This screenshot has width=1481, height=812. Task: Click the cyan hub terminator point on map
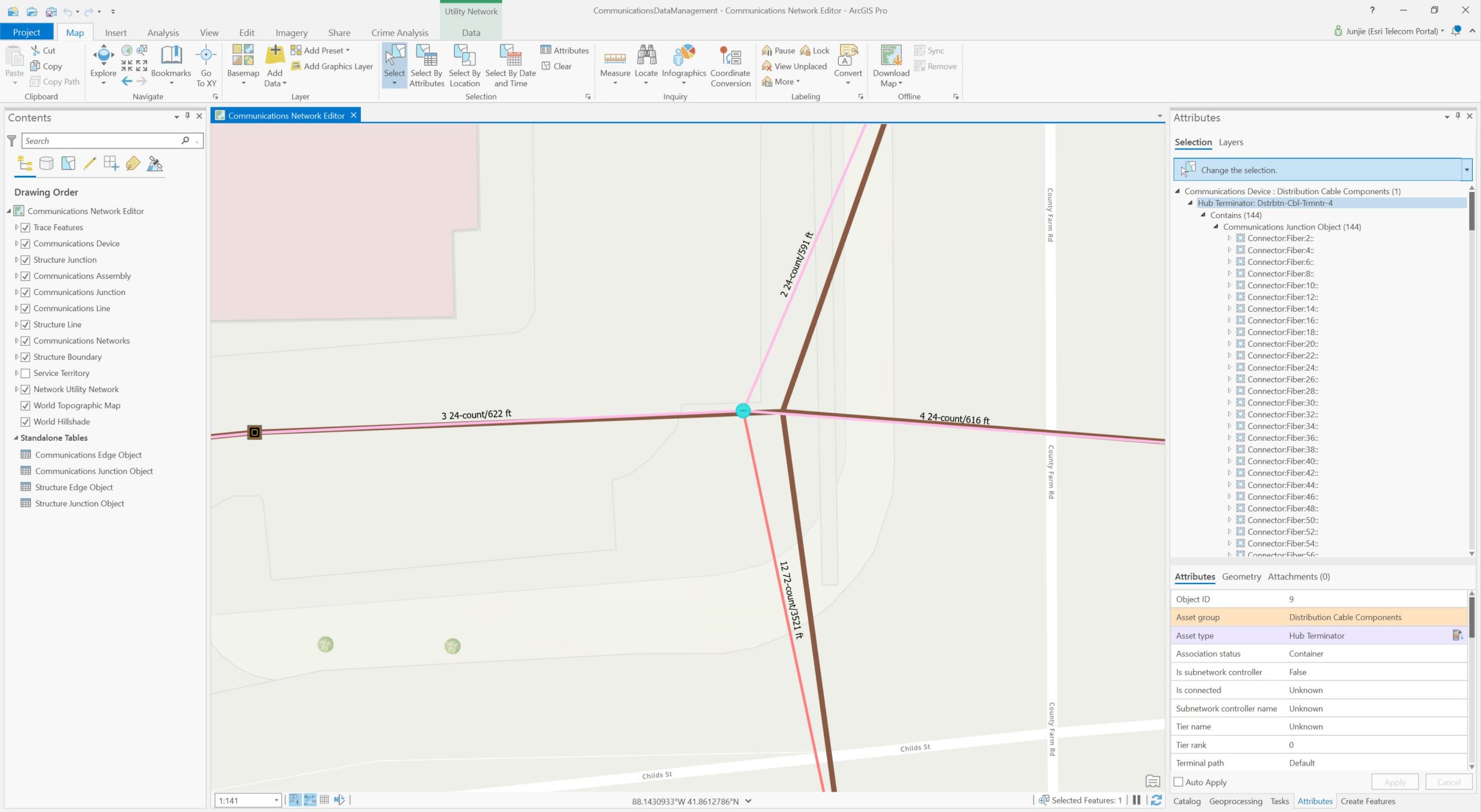point(743,411)
